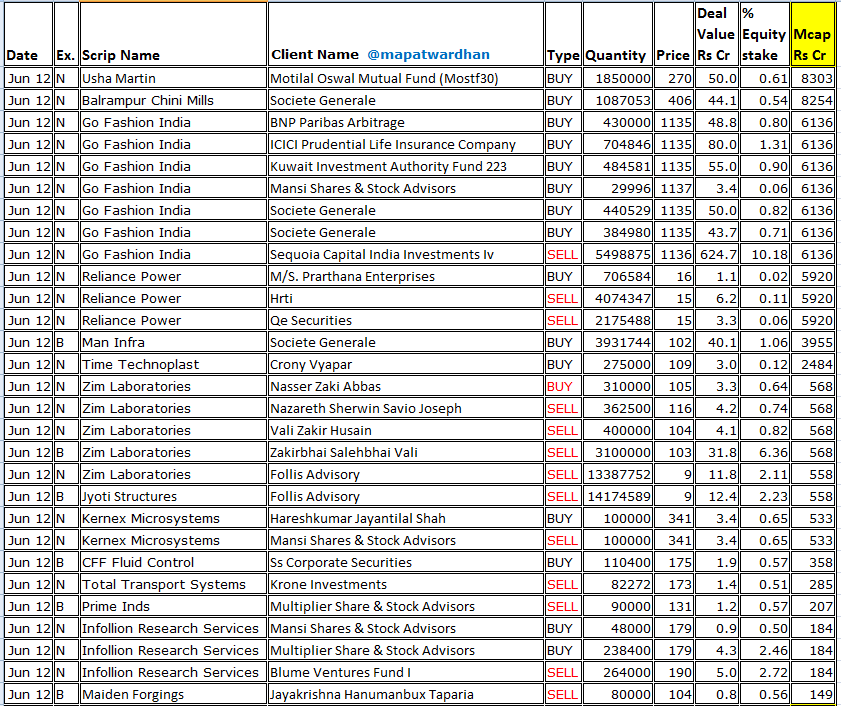Click the 'Mcap Rs Cr' yellow header cell
Image resolution: width=841 pixels, height=706 pixels.
coord(812,34)
